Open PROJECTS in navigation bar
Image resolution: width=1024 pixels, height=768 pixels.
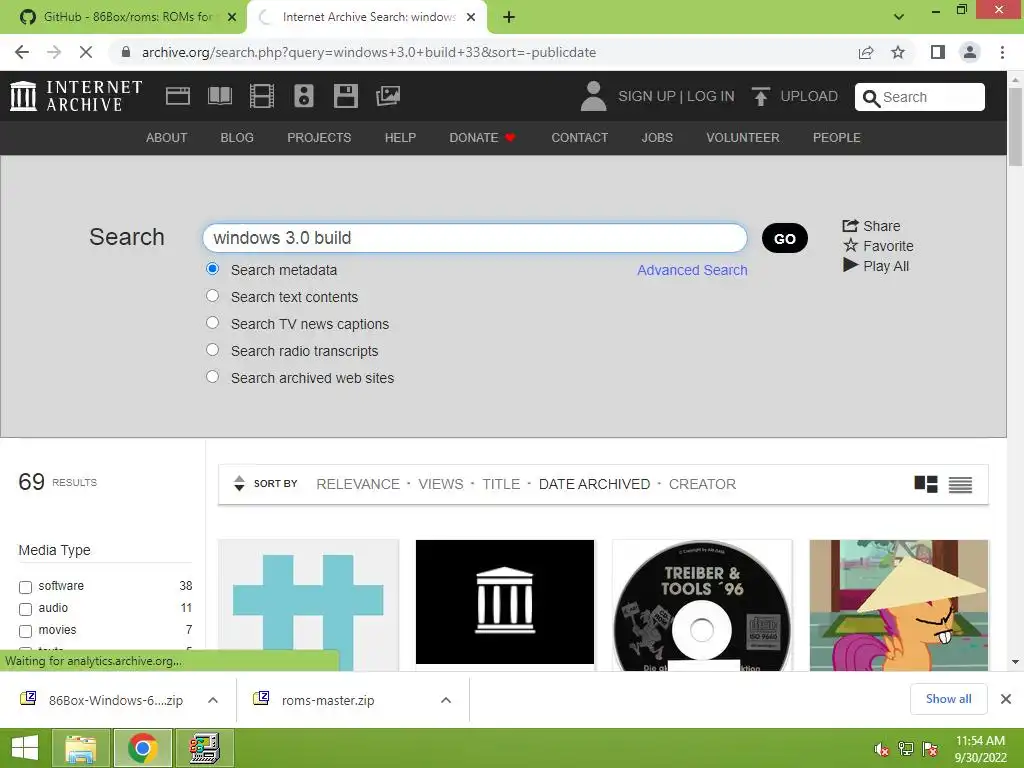(x=319, y=138)
